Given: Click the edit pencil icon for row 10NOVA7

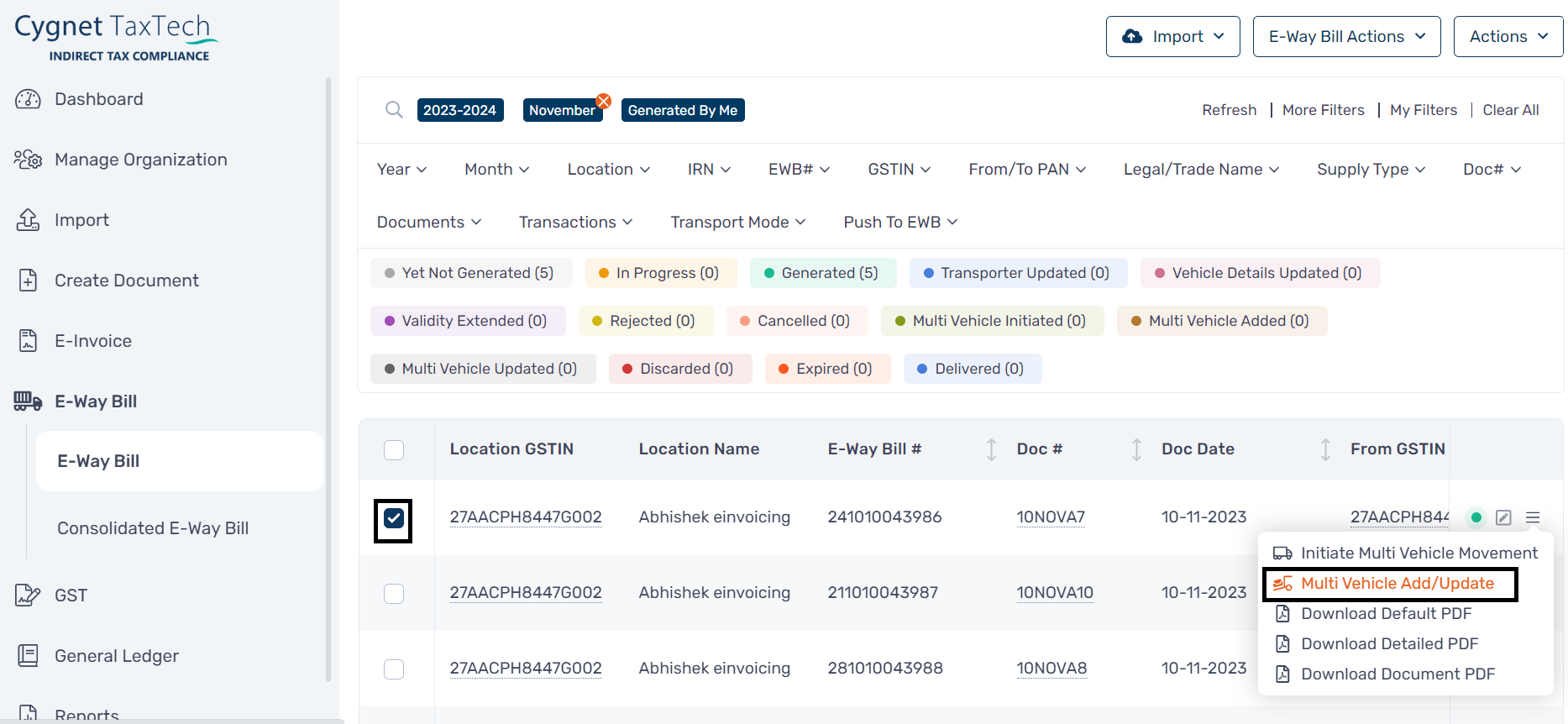Looking at the screenshot, I should [1503, 517].
